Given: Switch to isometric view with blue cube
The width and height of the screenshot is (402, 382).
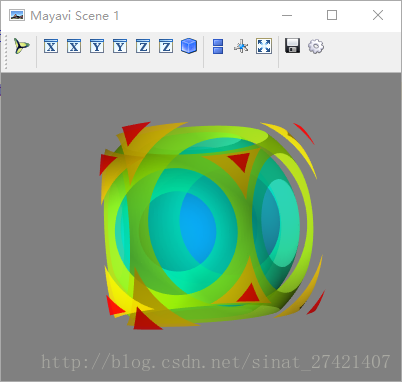Looking at the screenshot, I should pos(189,46).
